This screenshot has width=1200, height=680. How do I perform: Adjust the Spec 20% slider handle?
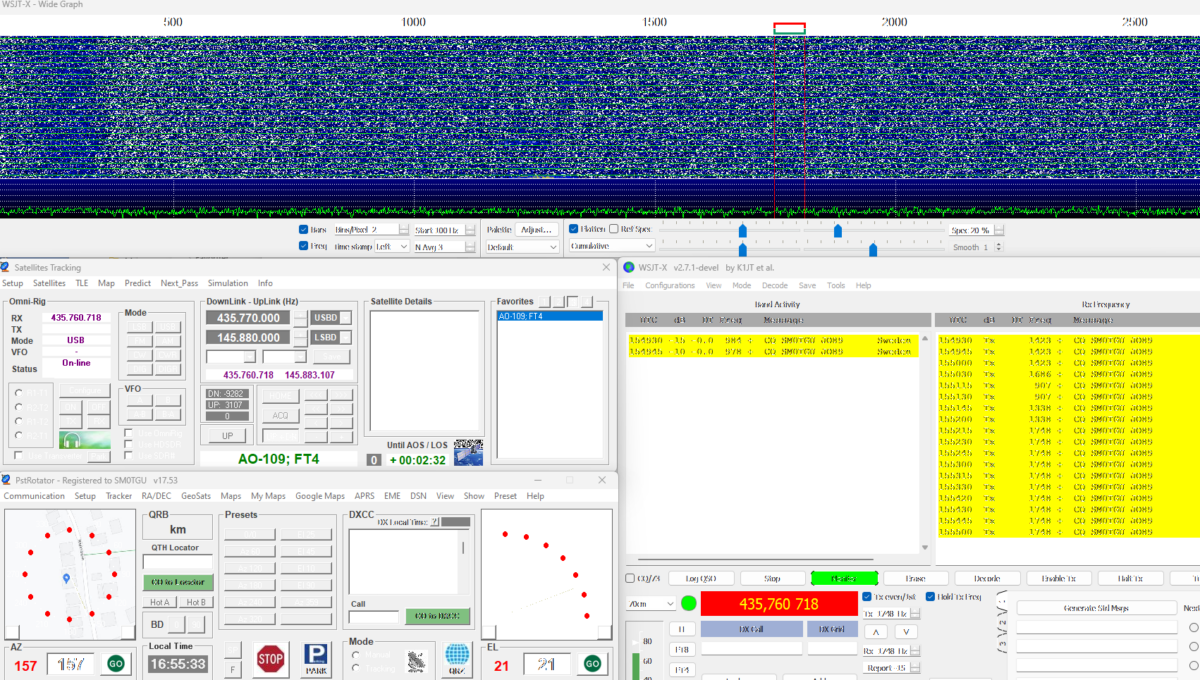838,231
